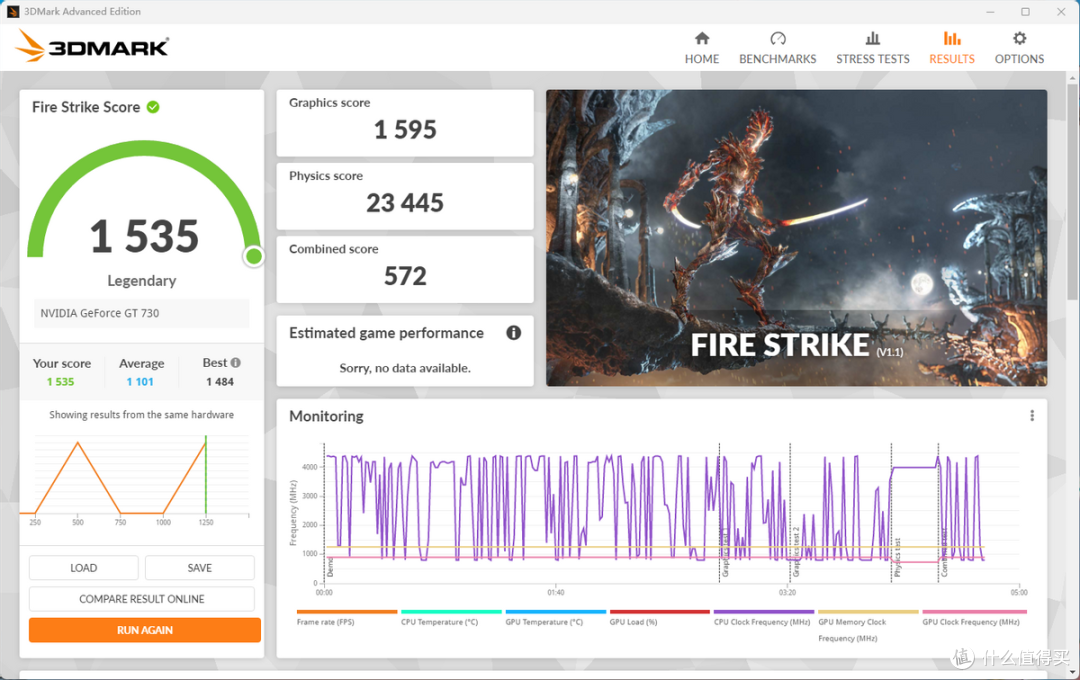Click the SAVE button
This screenshot has height=680, width=1080.
point(200,568)
